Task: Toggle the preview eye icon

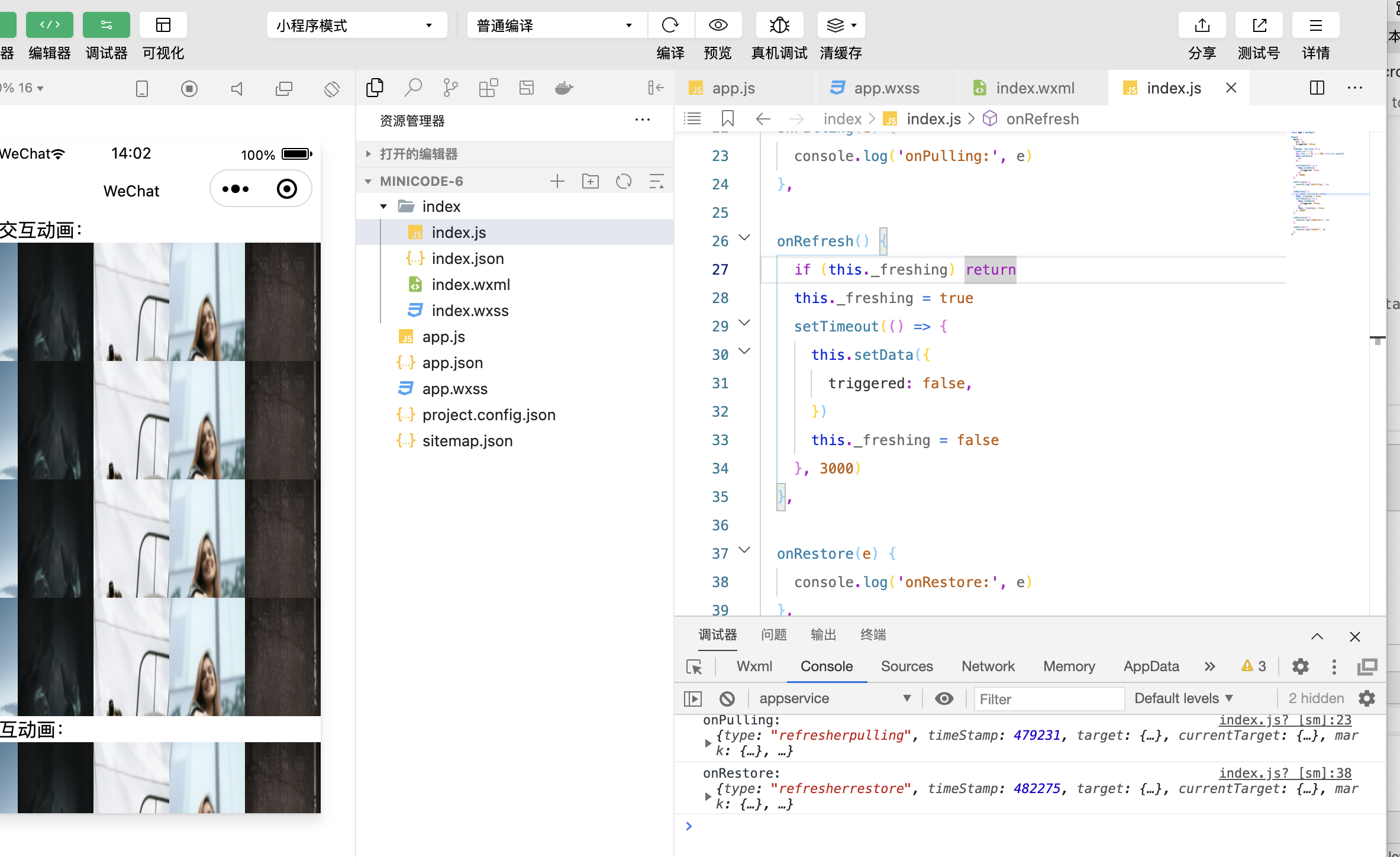Action: (x=718, y=25)
